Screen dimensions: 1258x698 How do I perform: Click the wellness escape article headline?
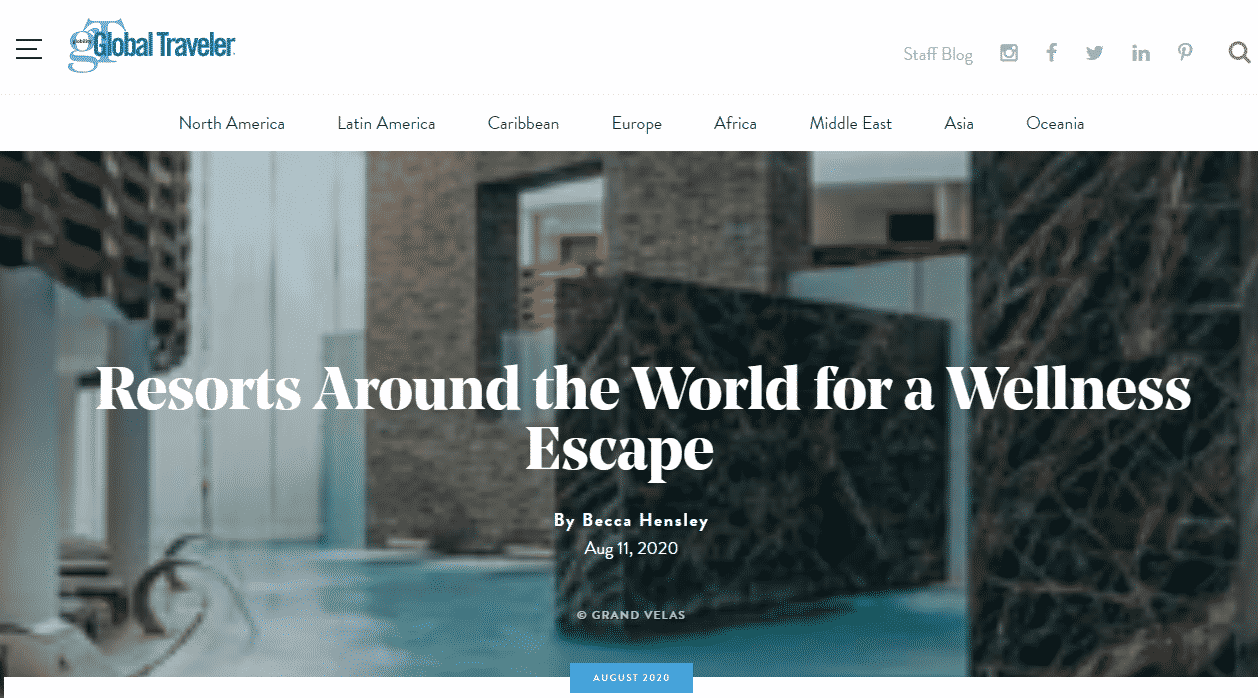(x=643, y=418)
